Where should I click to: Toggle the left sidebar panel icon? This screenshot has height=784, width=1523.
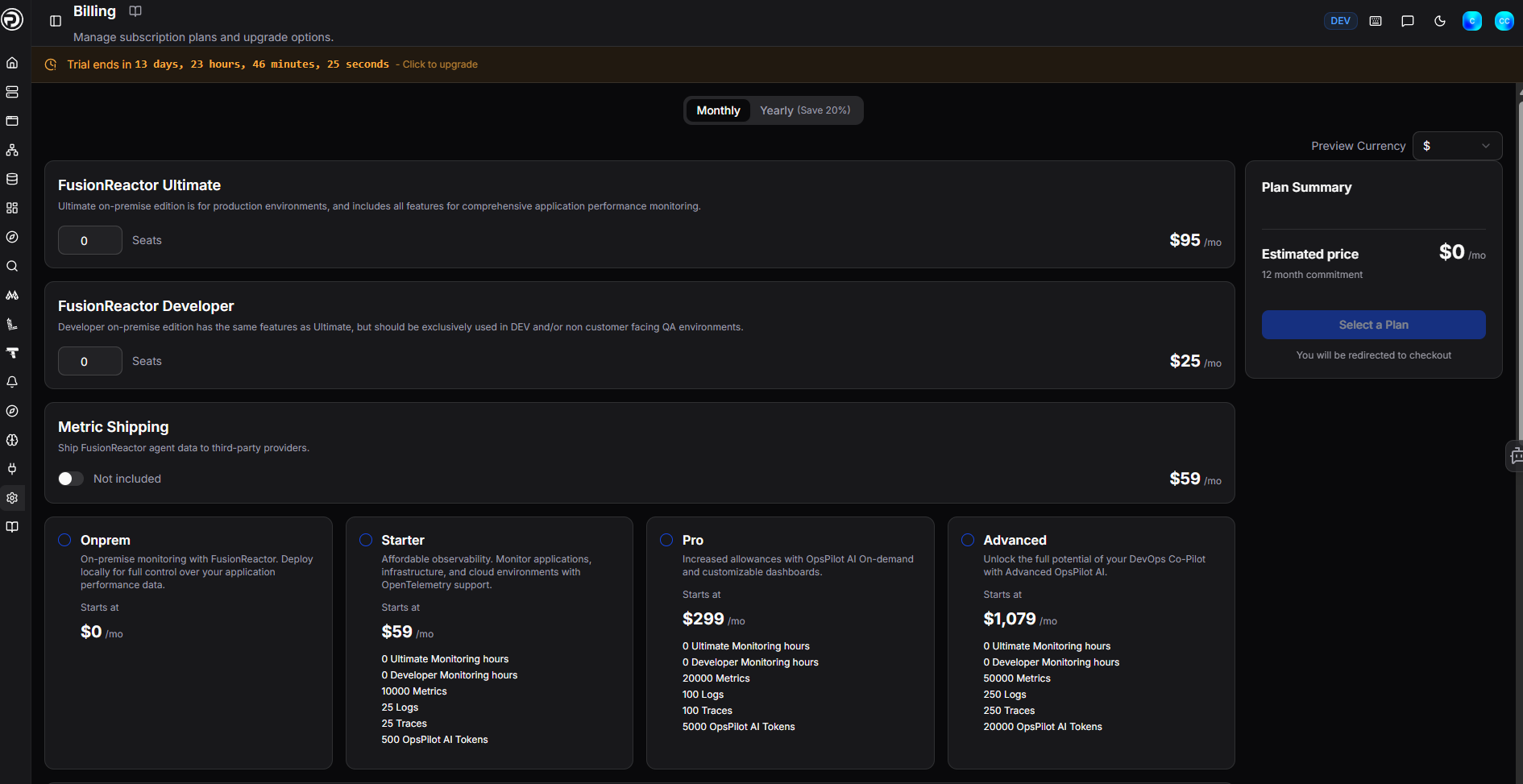tap(56, 21)
